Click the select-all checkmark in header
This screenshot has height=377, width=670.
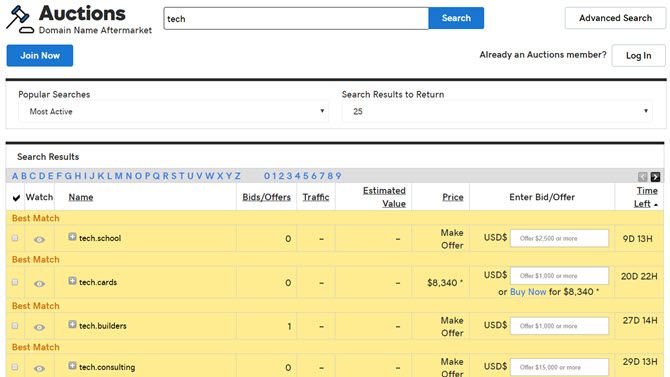[x=16, y=197]
